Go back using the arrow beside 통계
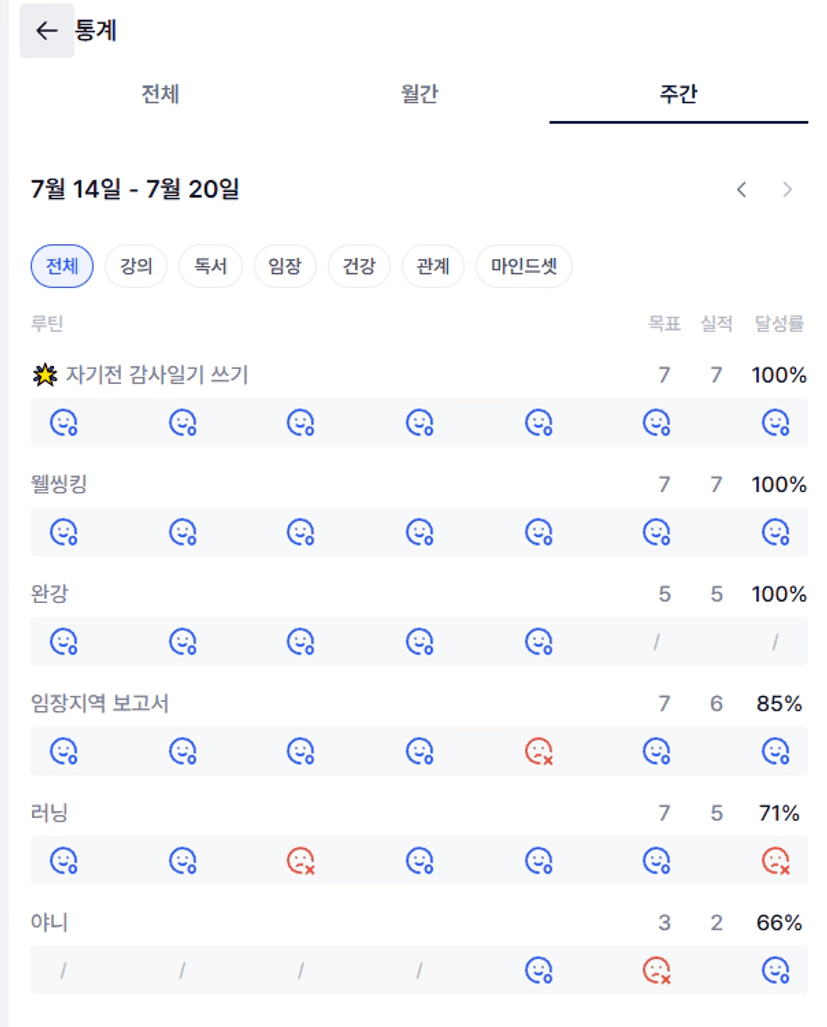The image size is (827, 1027). click(x=46, y=30)
